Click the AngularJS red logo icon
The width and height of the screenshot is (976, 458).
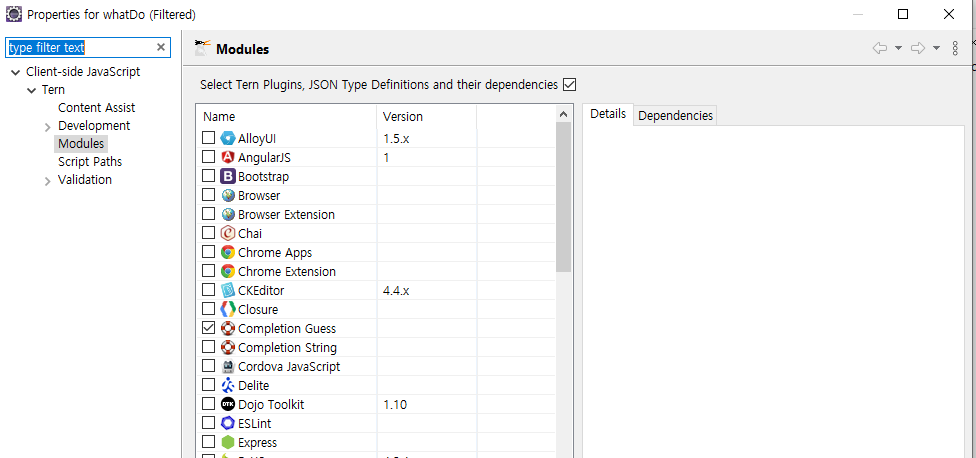click(228, 157)
